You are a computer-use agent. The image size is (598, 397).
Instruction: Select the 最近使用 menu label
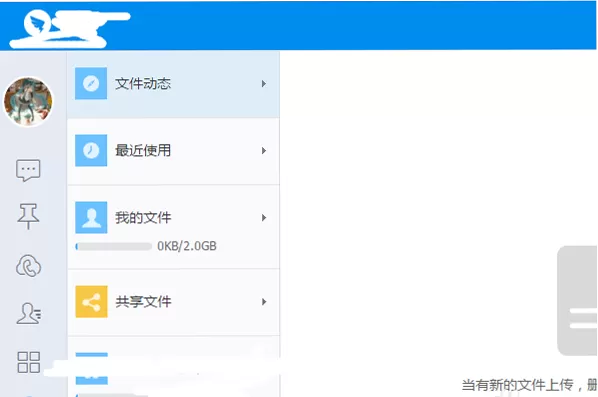click(x=143, y=150)
